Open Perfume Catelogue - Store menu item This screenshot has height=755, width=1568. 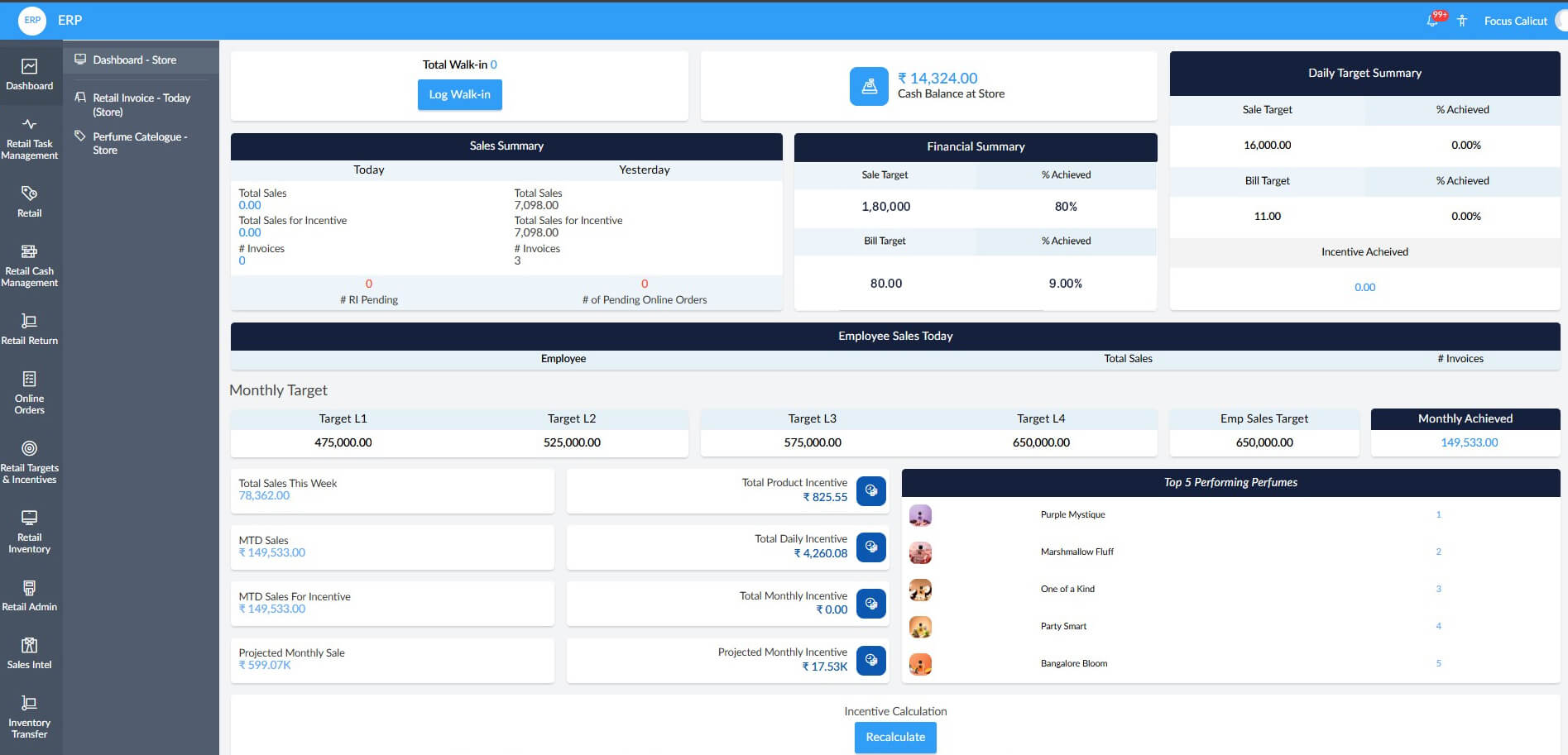[x=139, y=143]
